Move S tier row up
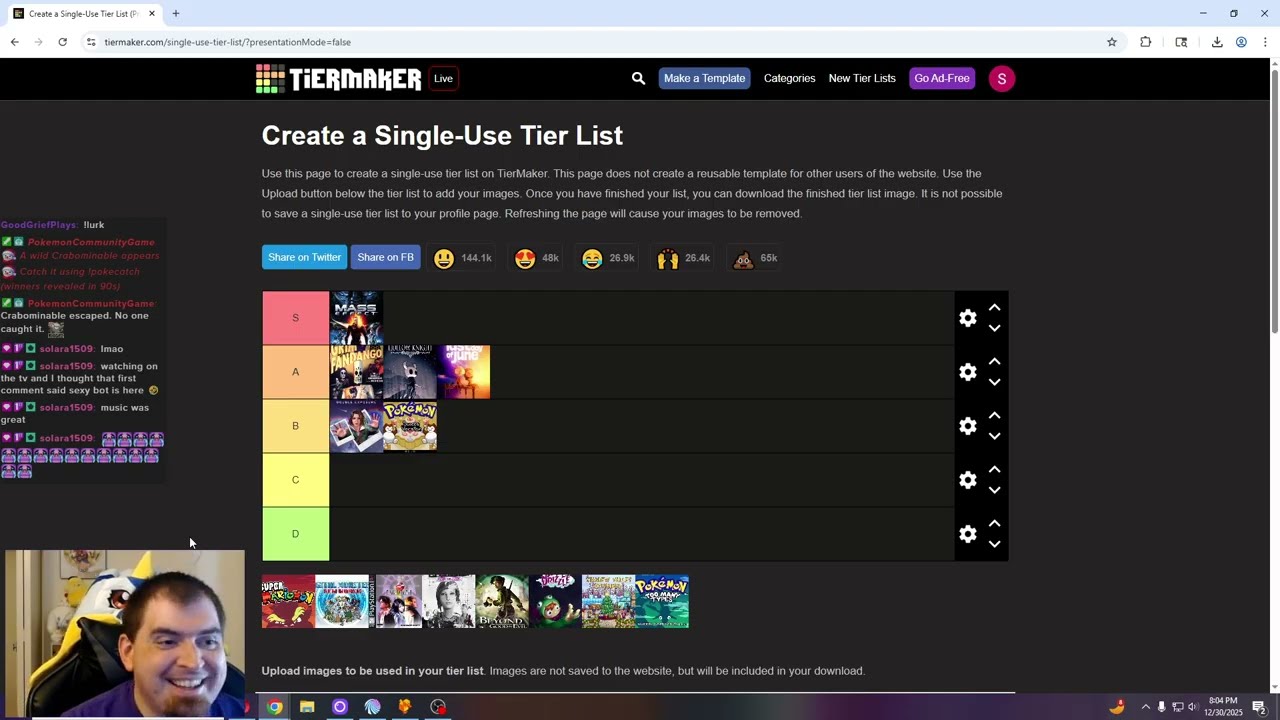Image resolution: width=1280 pixels, height=720 pixels. click(994, 308)
